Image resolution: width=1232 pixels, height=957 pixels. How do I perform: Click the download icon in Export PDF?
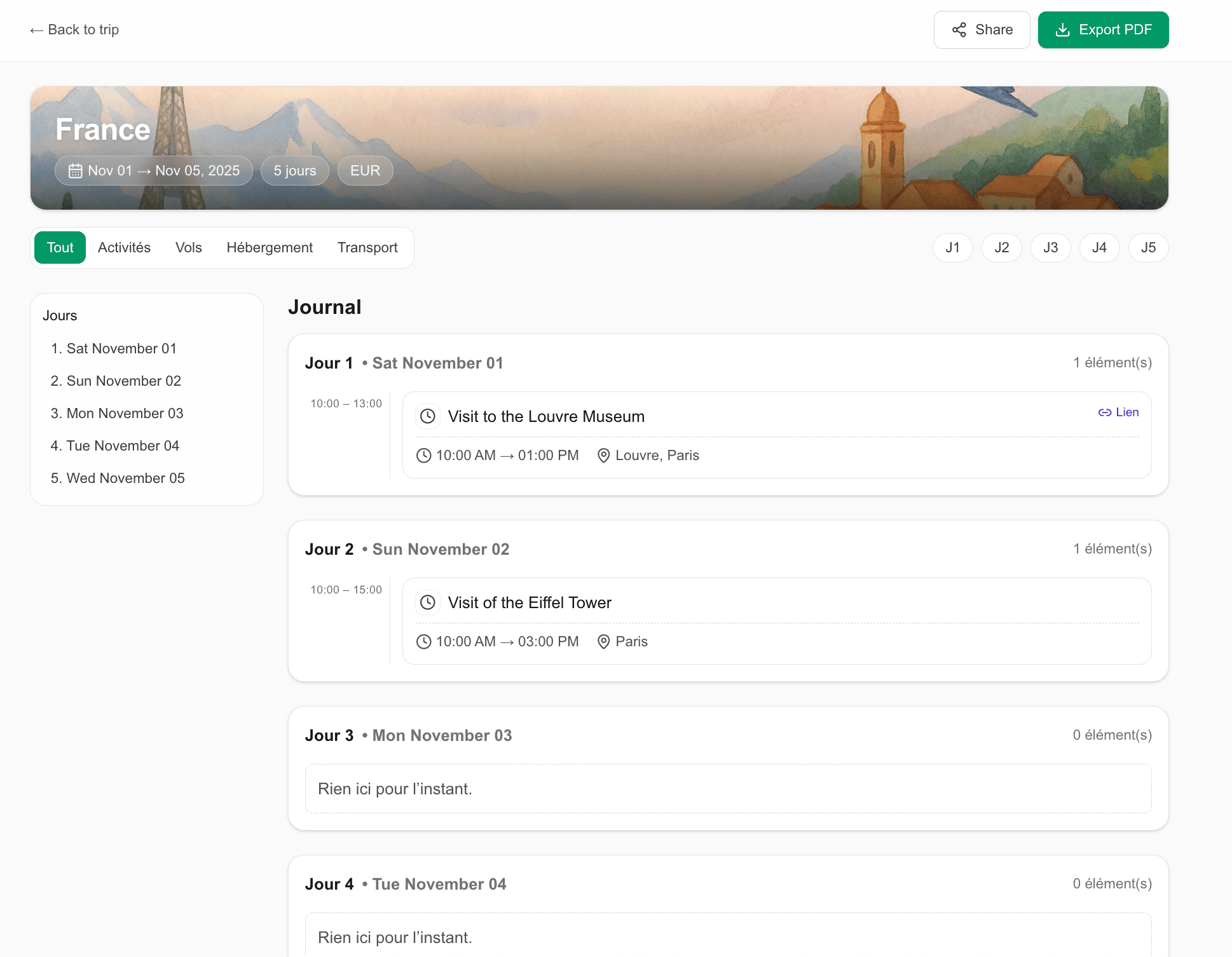(1062, 30)
